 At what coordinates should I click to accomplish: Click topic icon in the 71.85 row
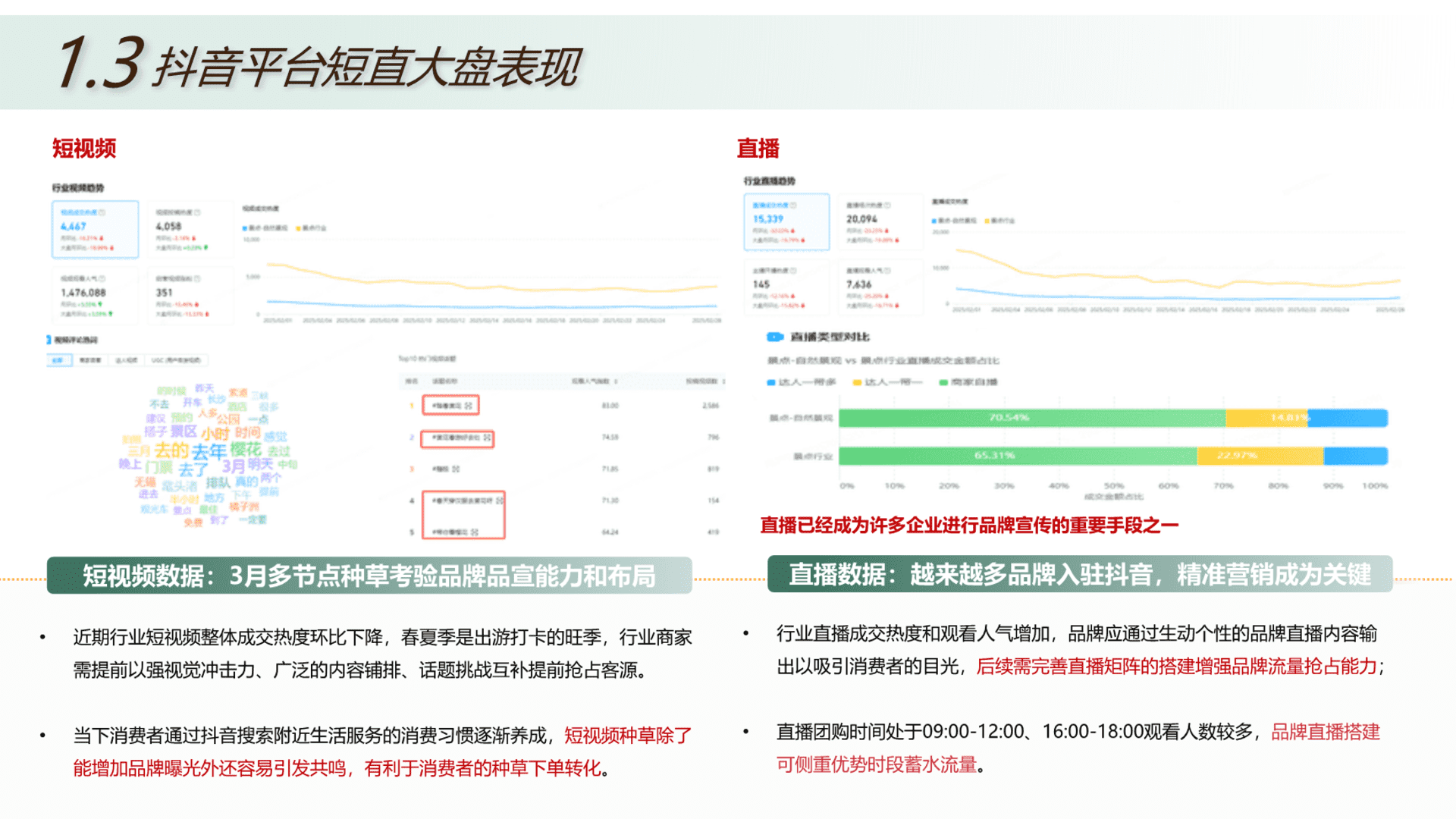tap(456, 469)
